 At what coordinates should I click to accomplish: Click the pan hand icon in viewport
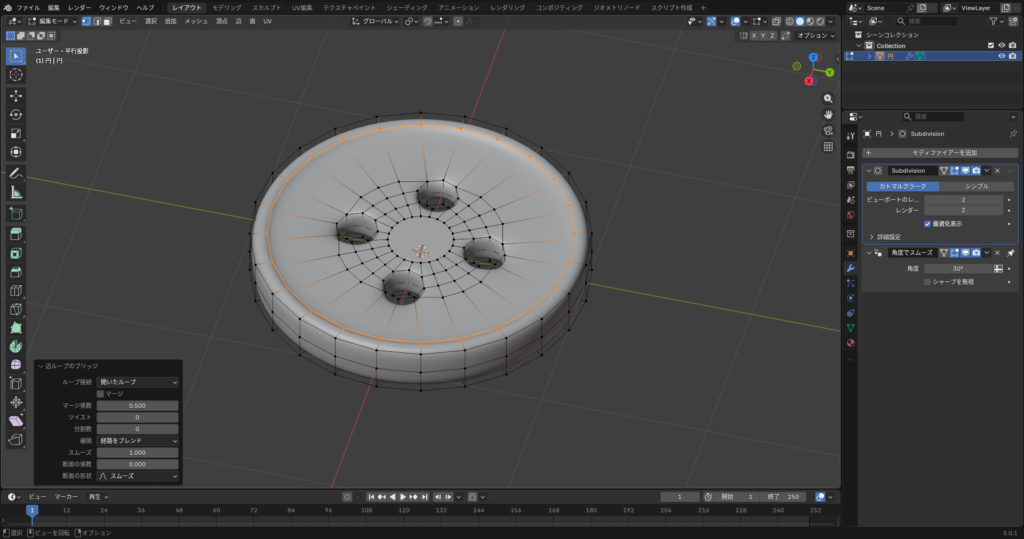coord(828,115)
